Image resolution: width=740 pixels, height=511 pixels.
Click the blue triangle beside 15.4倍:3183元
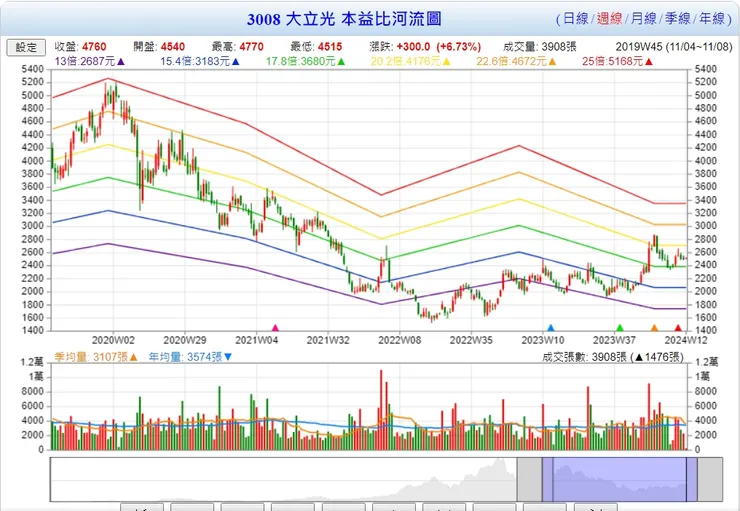tap(235, 61)
